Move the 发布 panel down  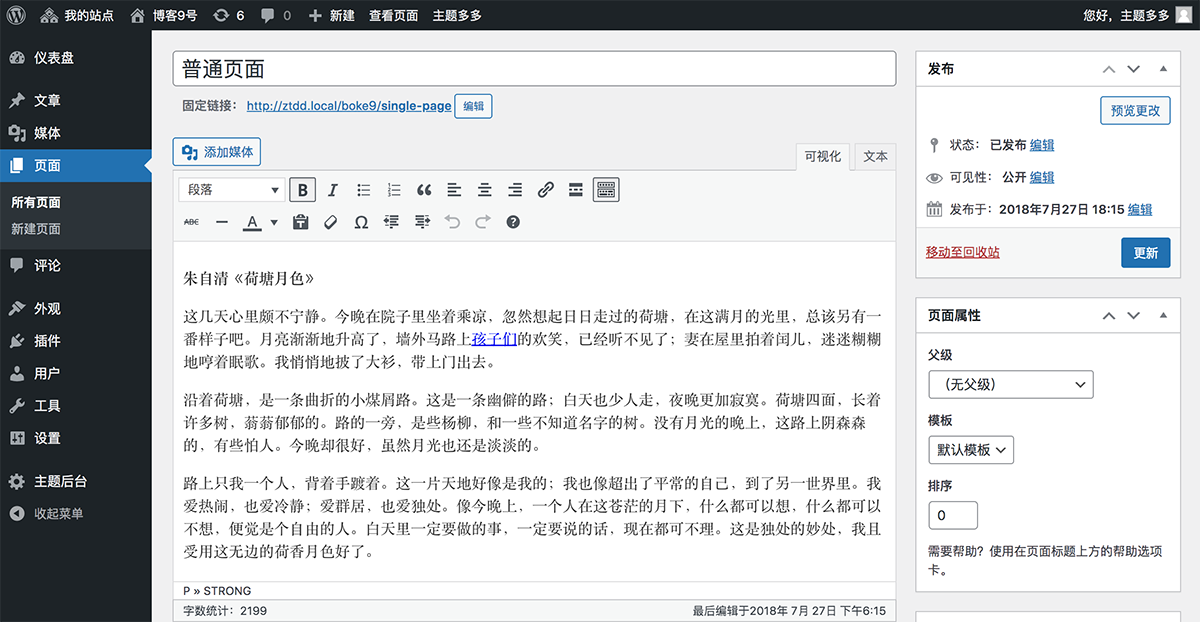[1133, 69]
